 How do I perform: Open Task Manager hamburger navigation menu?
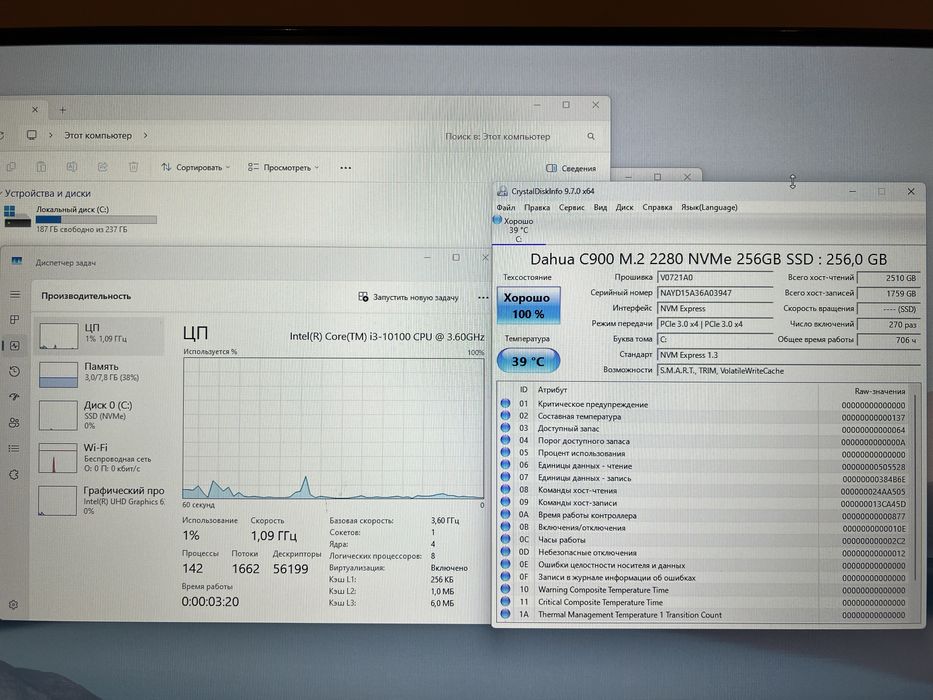pyautogui.click(x=15, y=295)
